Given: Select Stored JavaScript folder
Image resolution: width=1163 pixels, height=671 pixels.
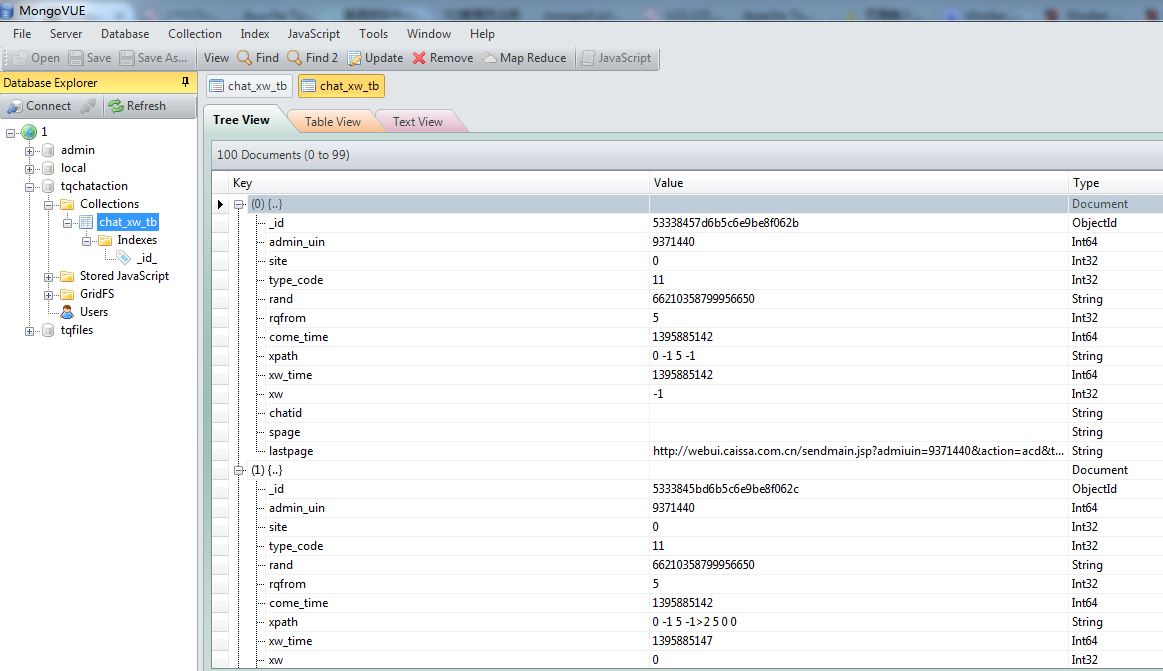Looking at the screenshot, I should [124, 276].
